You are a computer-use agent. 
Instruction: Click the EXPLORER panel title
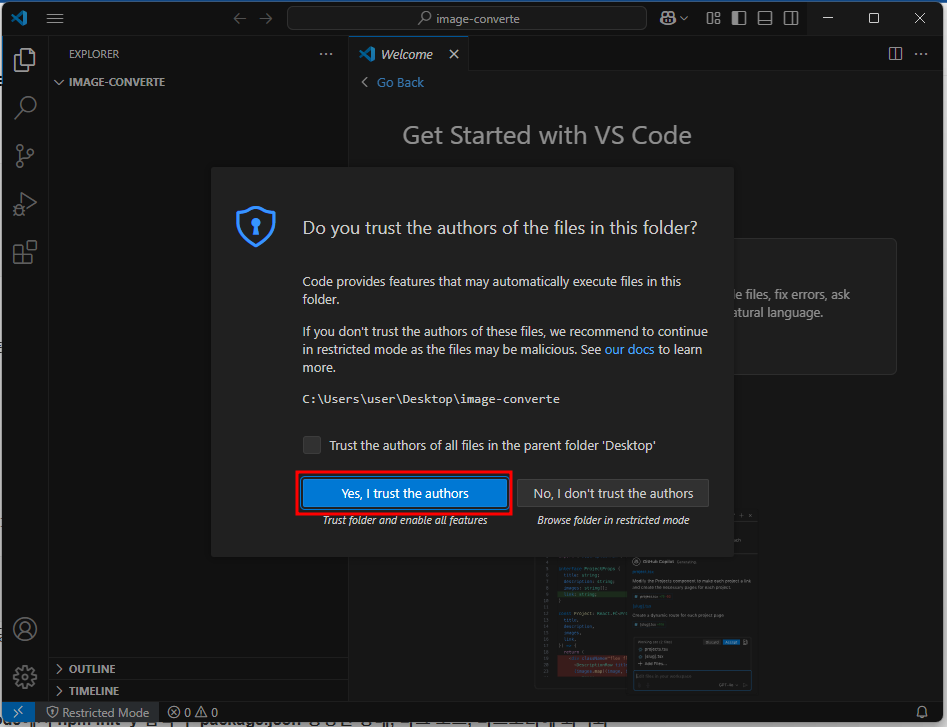pos(94,54)
